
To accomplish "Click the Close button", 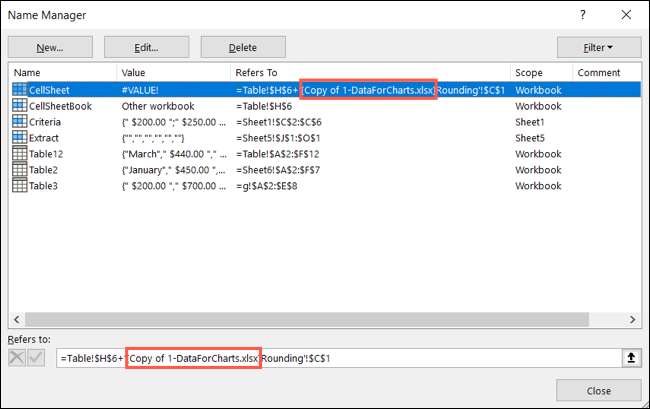I will (x=599, y=391).
